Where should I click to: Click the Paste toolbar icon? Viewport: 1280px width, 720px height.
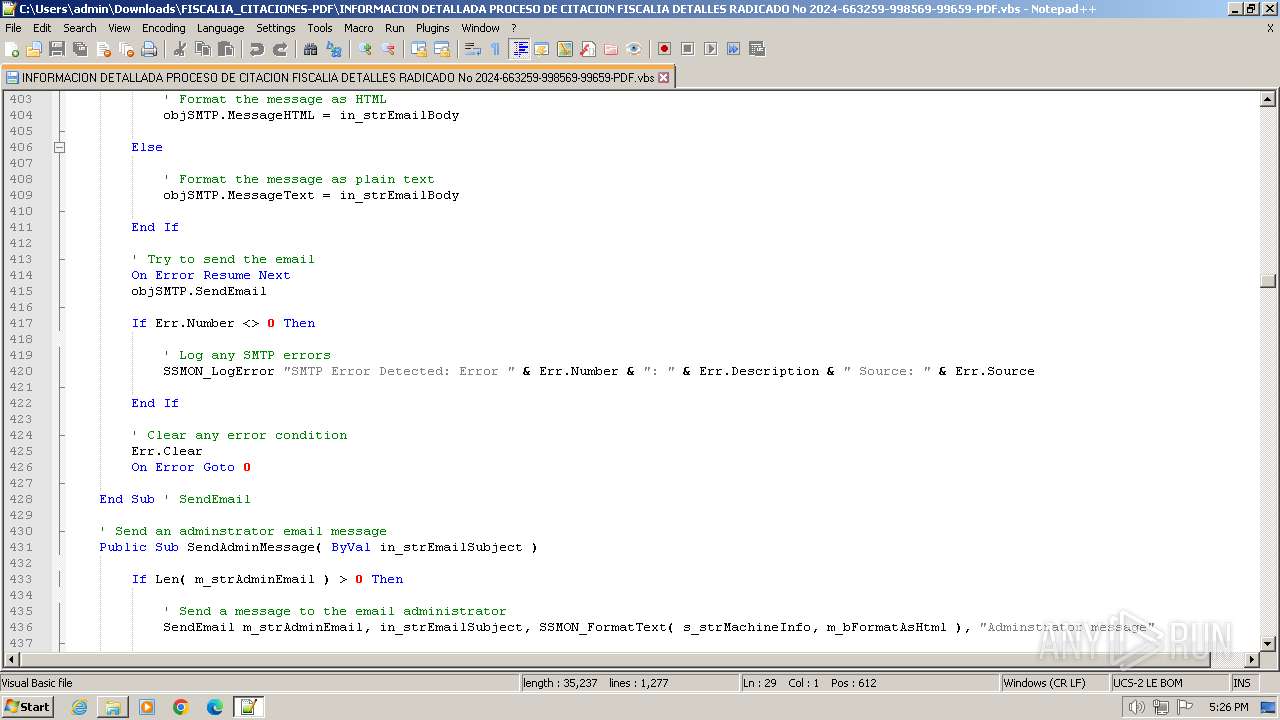click(226, 49)
